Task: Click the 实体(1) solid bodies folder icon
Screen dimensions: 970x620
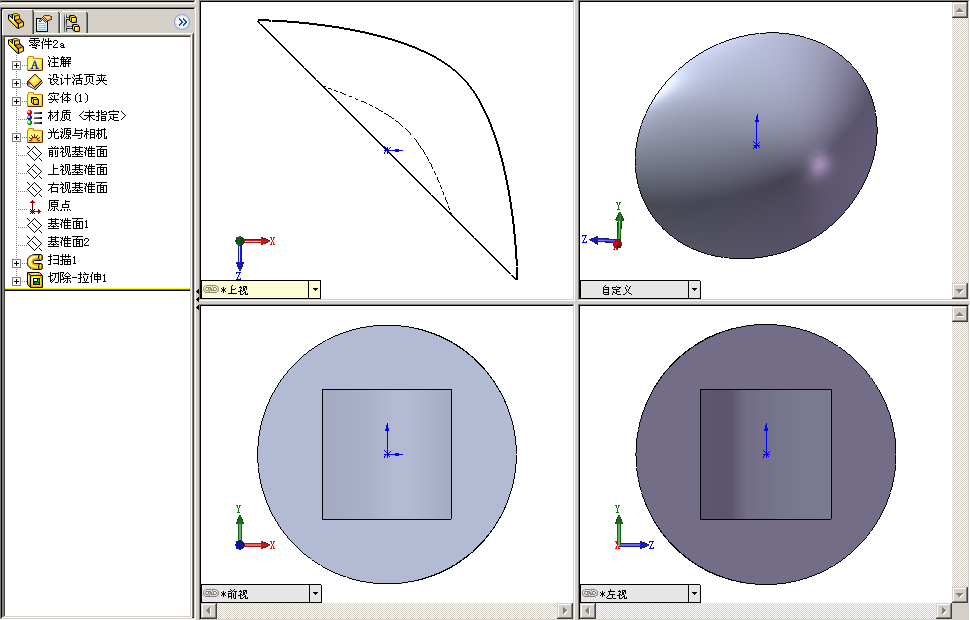Action: [x=35, y=99]
